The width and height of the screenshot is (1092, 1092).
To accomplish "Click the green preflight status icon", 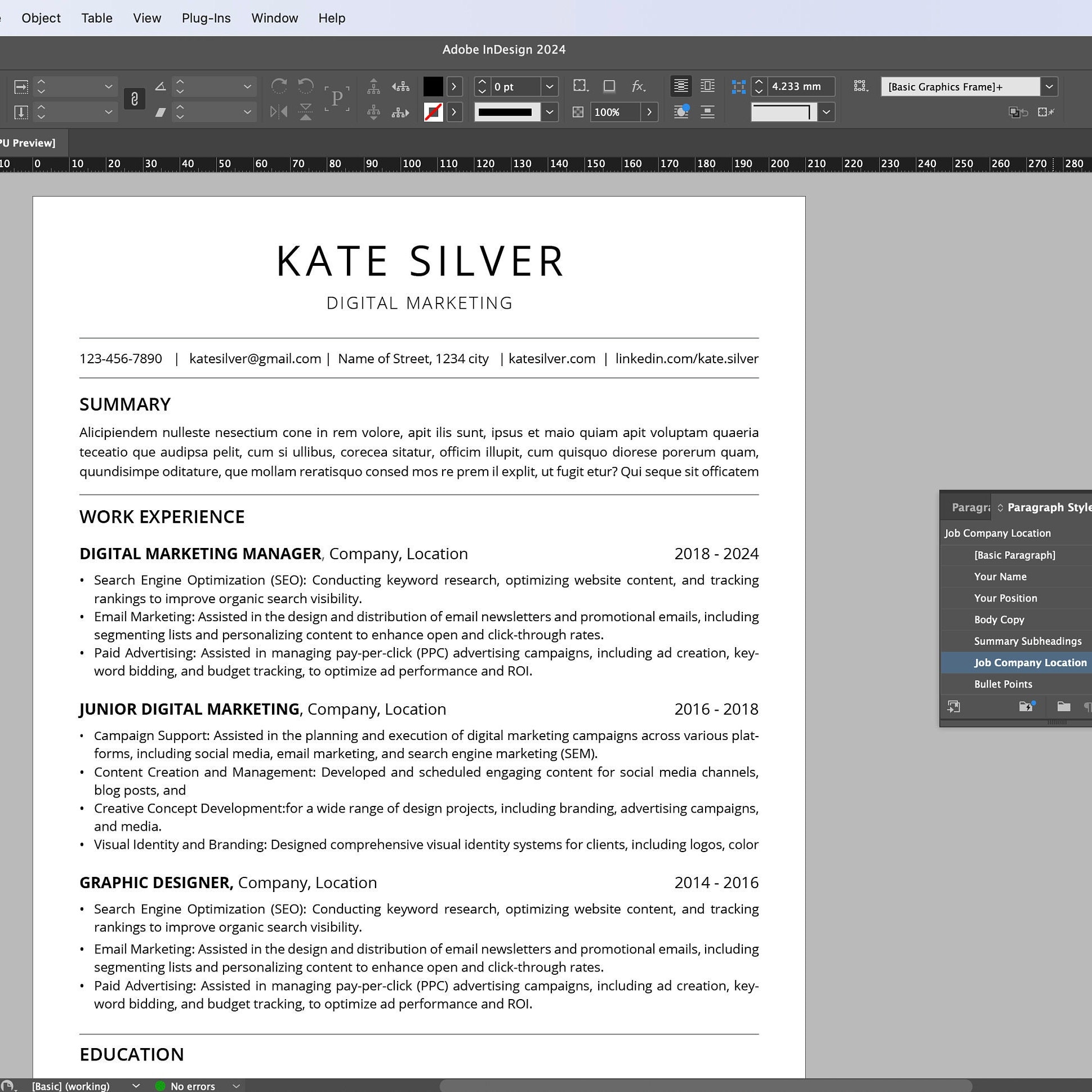I will (160, 1086).
